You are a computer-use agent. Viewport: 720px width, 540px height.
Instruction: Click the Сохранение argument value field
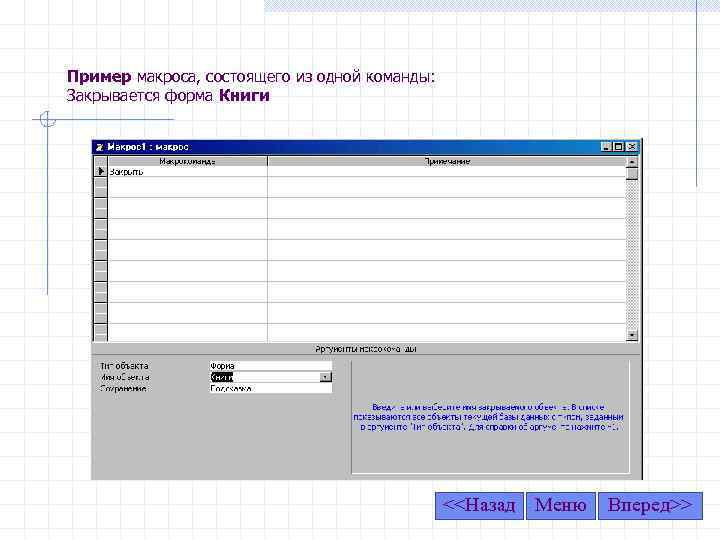pos(270,388)
